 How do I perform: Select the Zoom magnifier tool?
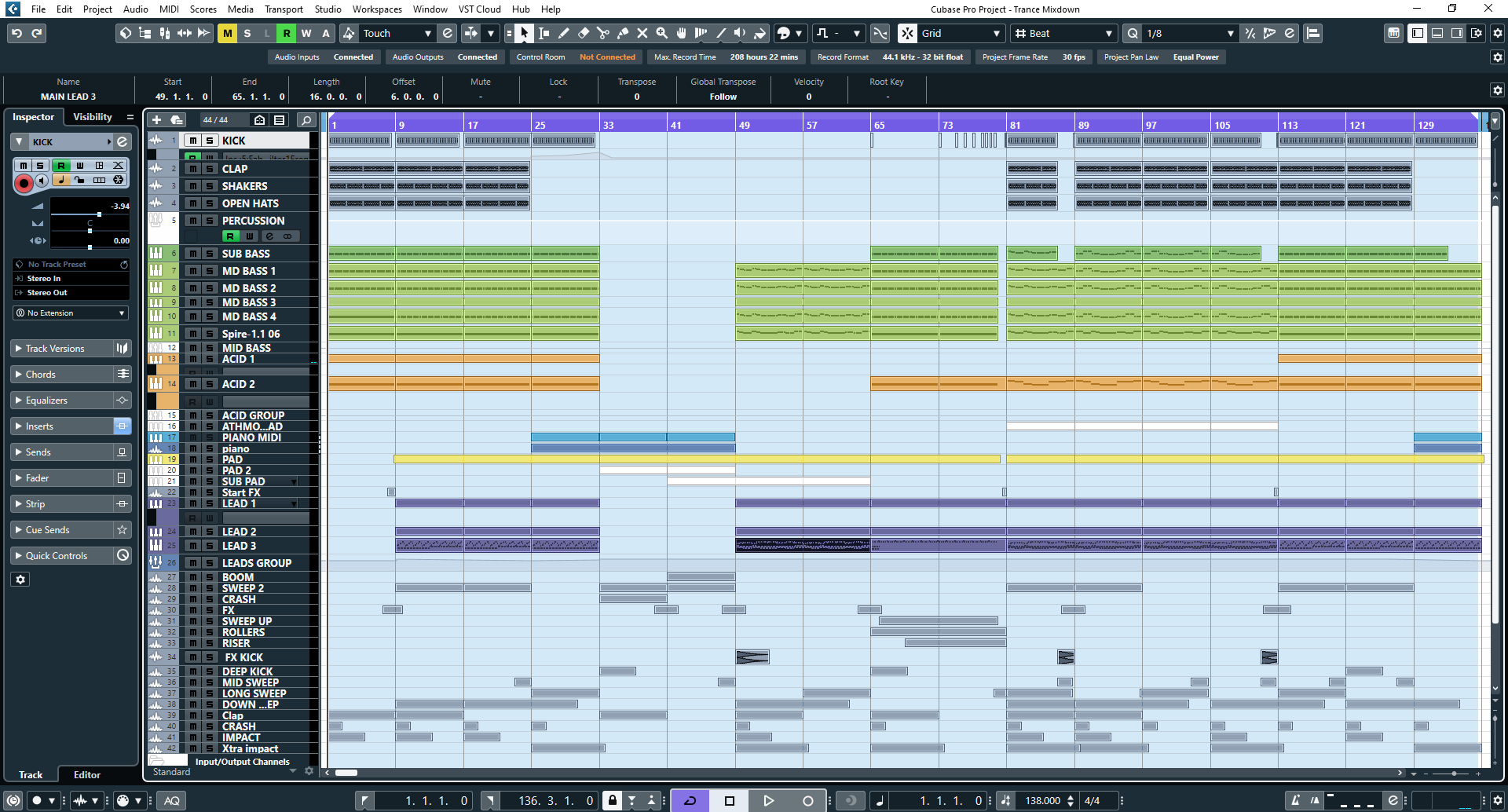[662, 33]
